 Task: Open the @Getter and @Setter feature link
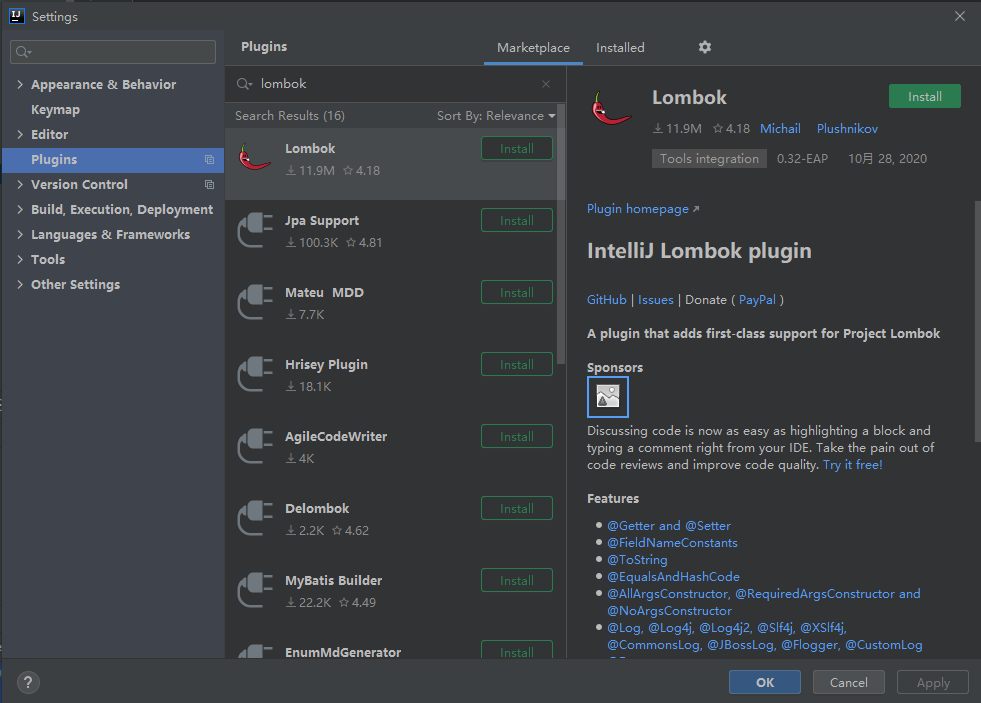(x=669, y=526)
